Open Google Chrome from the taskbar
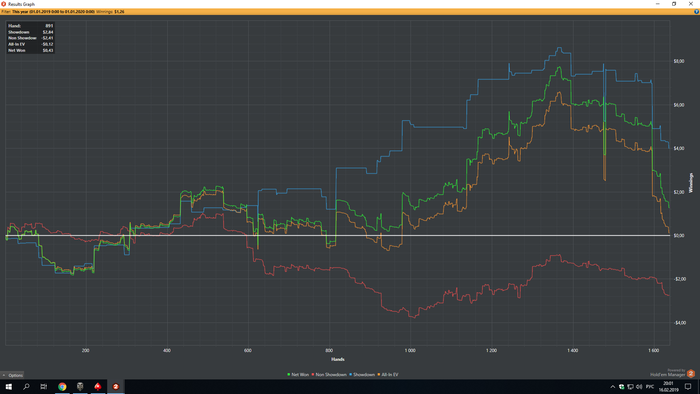Image resolution: width=700 pixels, height=394 pixels. (x=62, y=386)
